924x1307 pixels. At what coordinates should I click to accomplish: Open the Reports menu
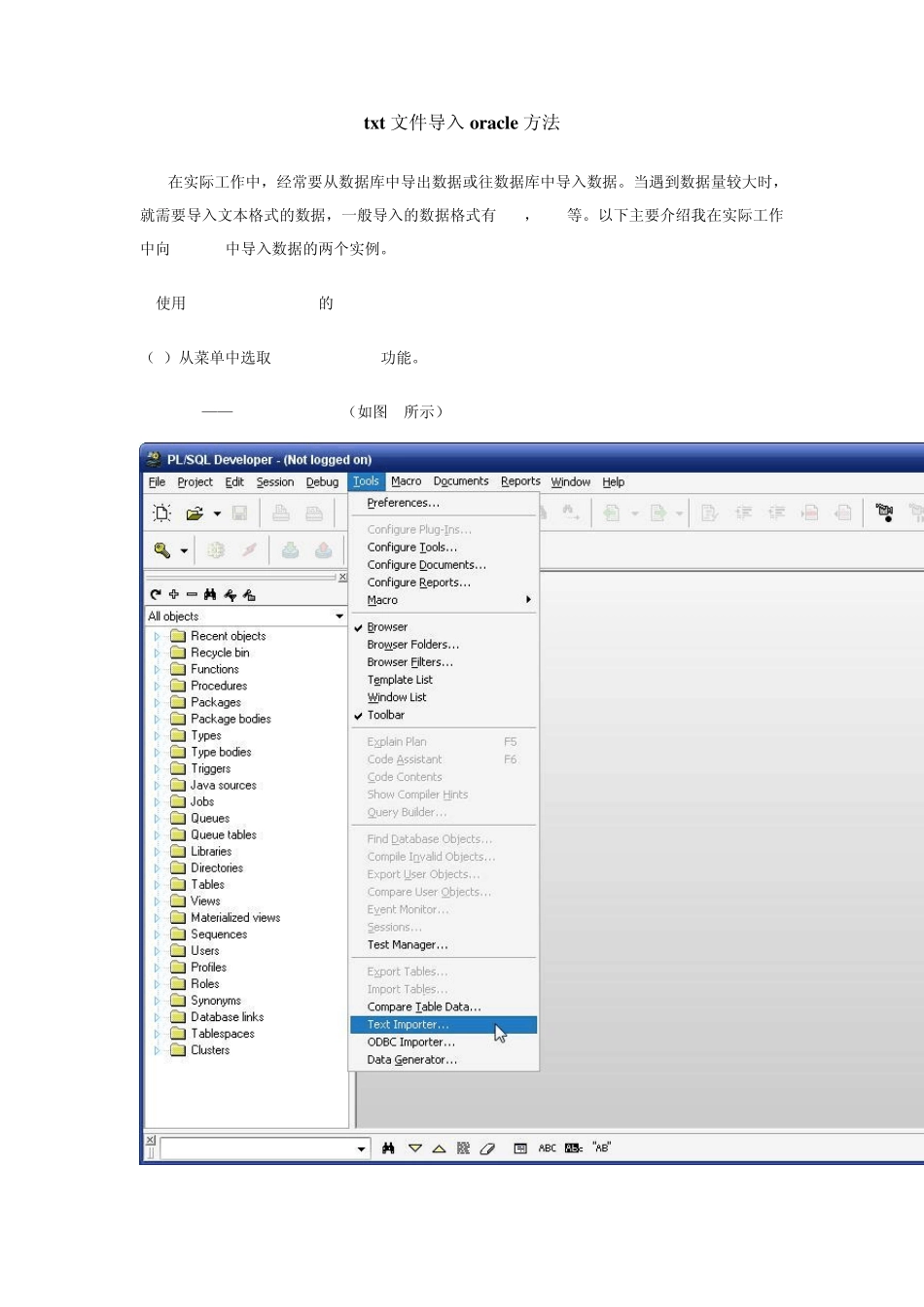(x=520, y=481)
